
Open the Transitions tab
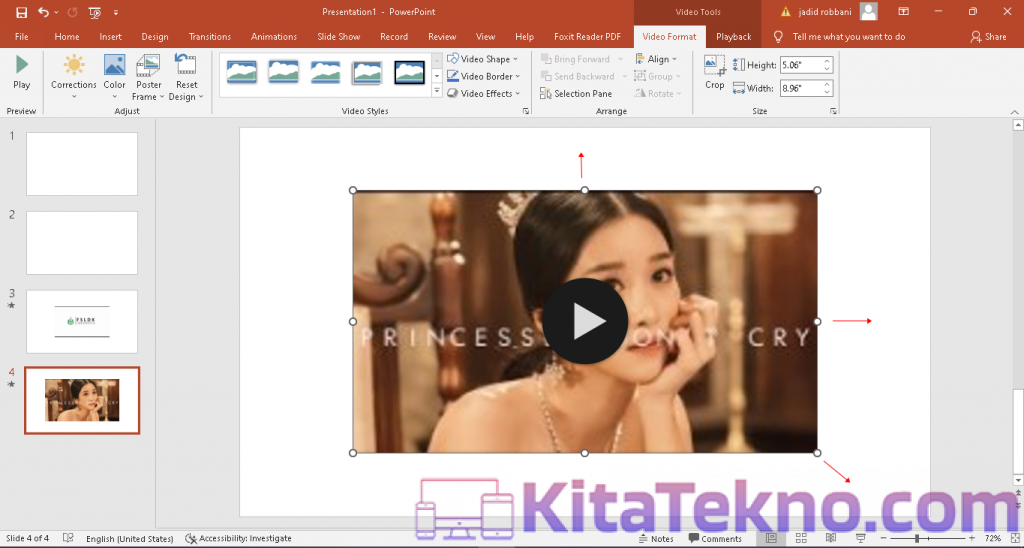coord(210,37)
